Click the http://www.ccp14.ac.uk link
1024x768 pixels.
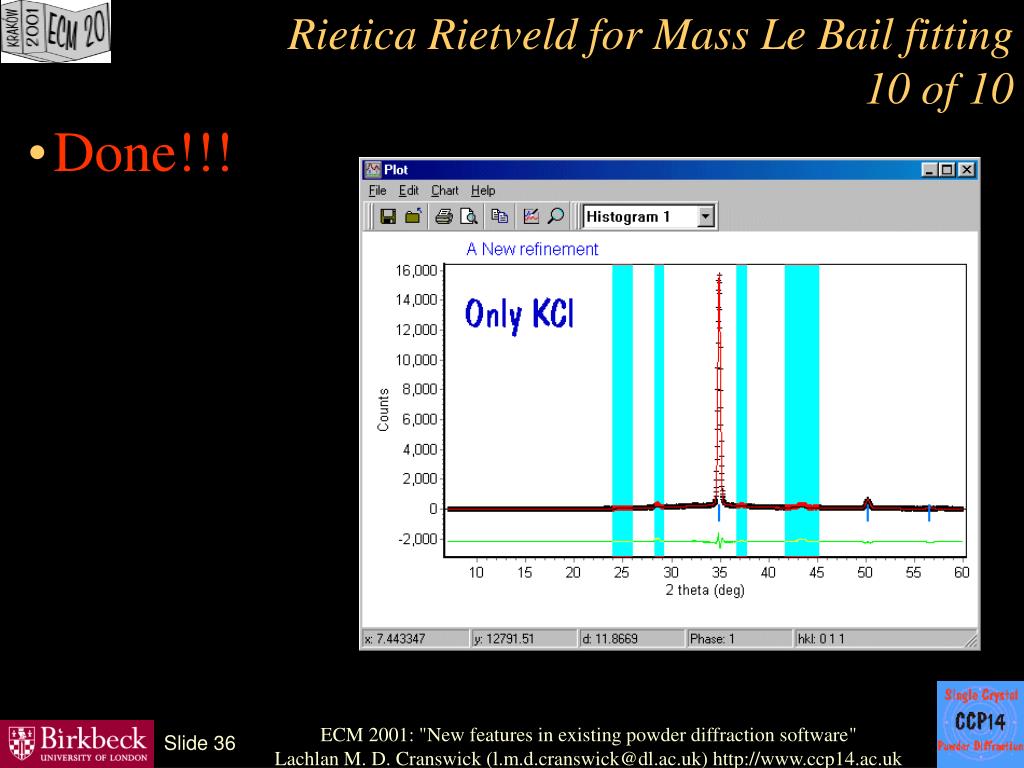807,759
